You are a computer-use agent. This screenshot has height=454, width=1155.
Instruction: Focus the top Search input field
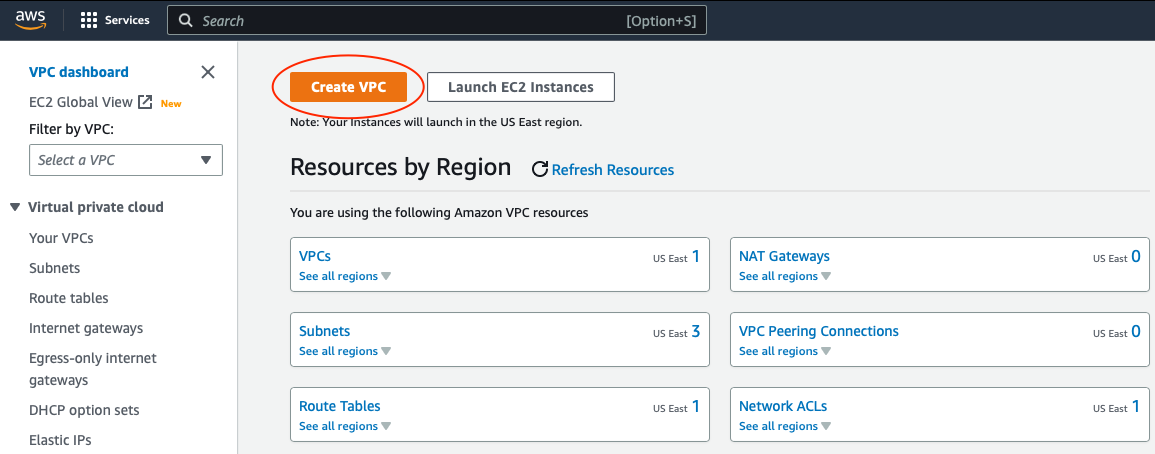click(437, 21)
